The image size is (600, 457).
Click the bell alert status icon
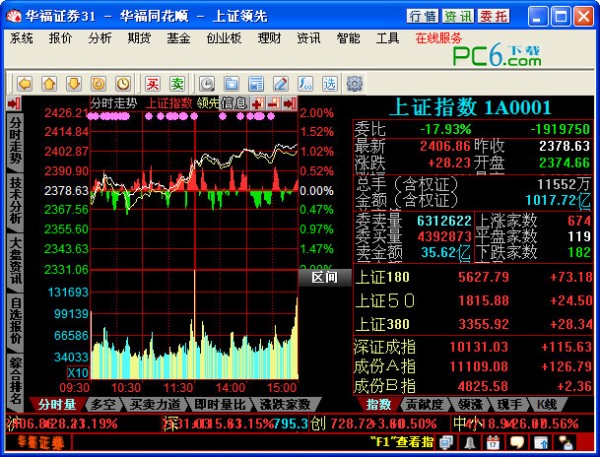(470, 442)
